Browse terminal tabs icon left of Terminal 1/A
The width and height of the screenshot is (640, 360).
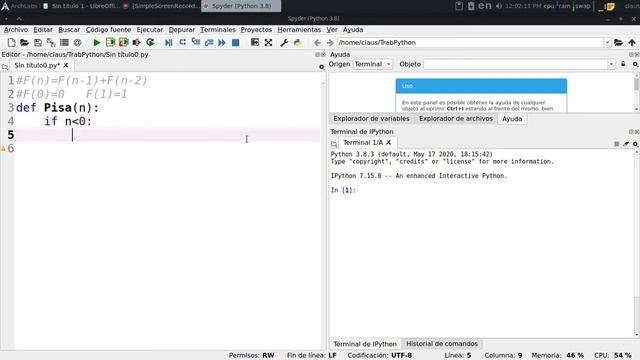tap(334, 144)
